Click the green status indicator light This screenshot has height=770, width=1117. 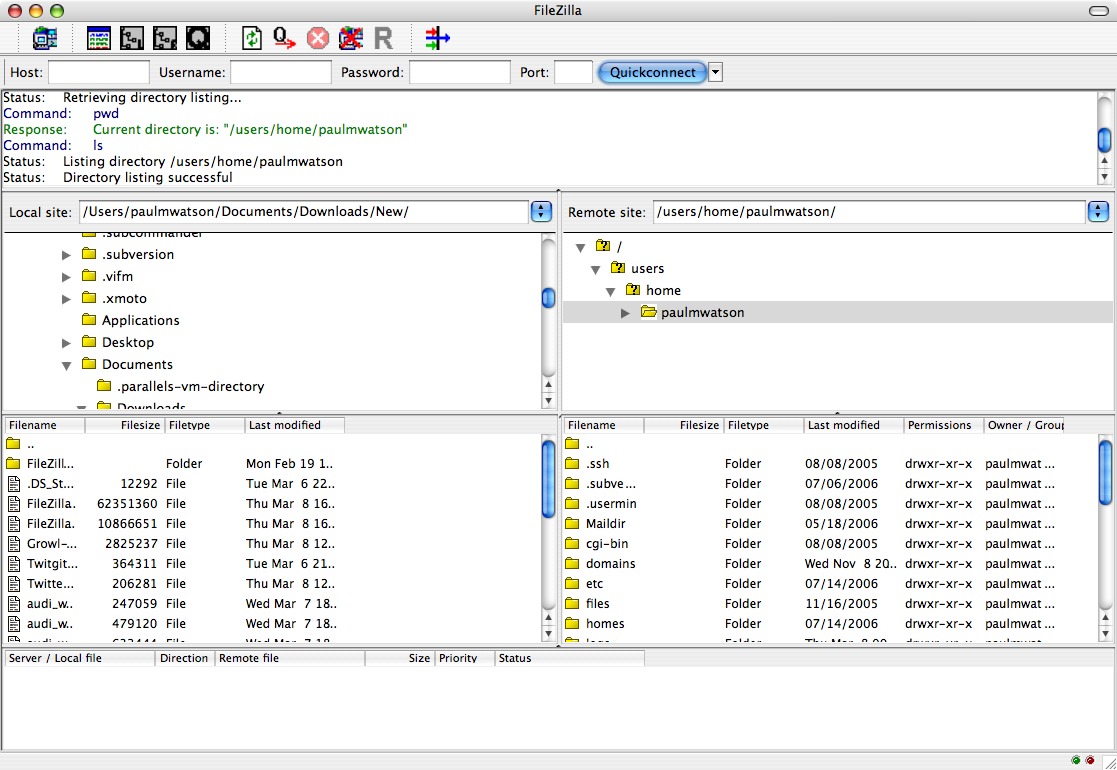click(1076, 760)
